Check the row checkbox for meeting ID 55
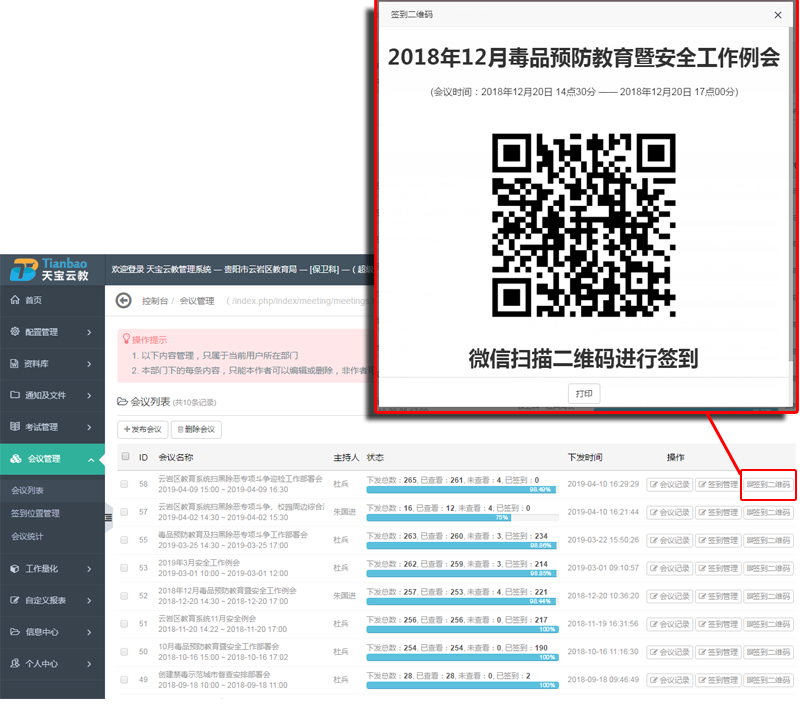800x712 pixels. click(x=124, y=540)
